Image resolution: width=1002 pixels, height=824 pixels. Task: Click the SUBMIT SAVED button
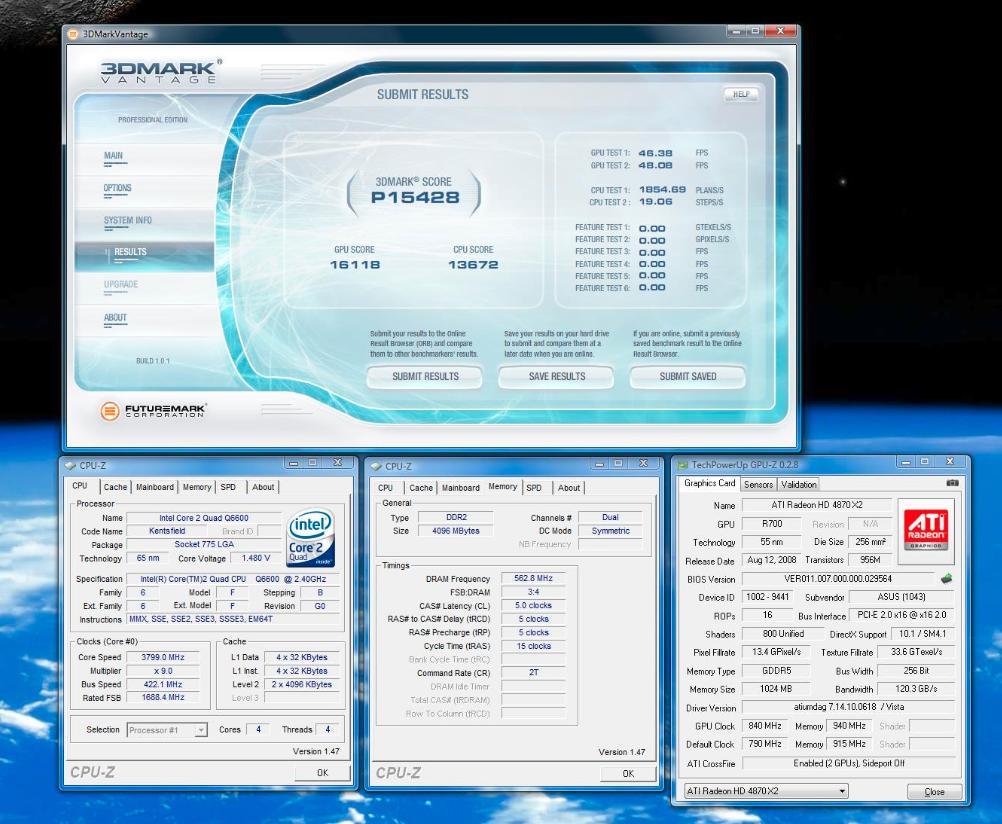688,377
